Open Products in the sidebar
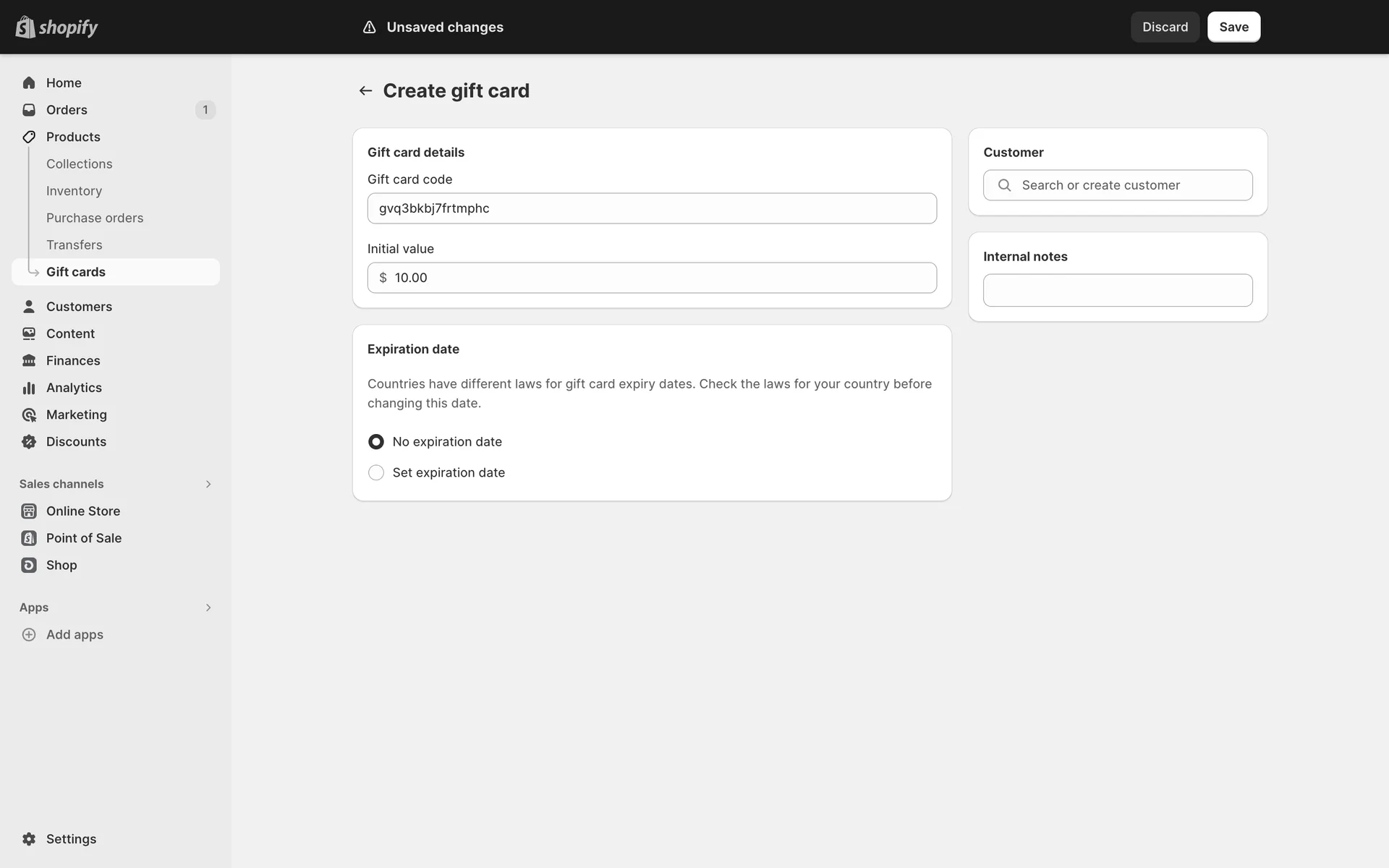 [x=73, y=137]
